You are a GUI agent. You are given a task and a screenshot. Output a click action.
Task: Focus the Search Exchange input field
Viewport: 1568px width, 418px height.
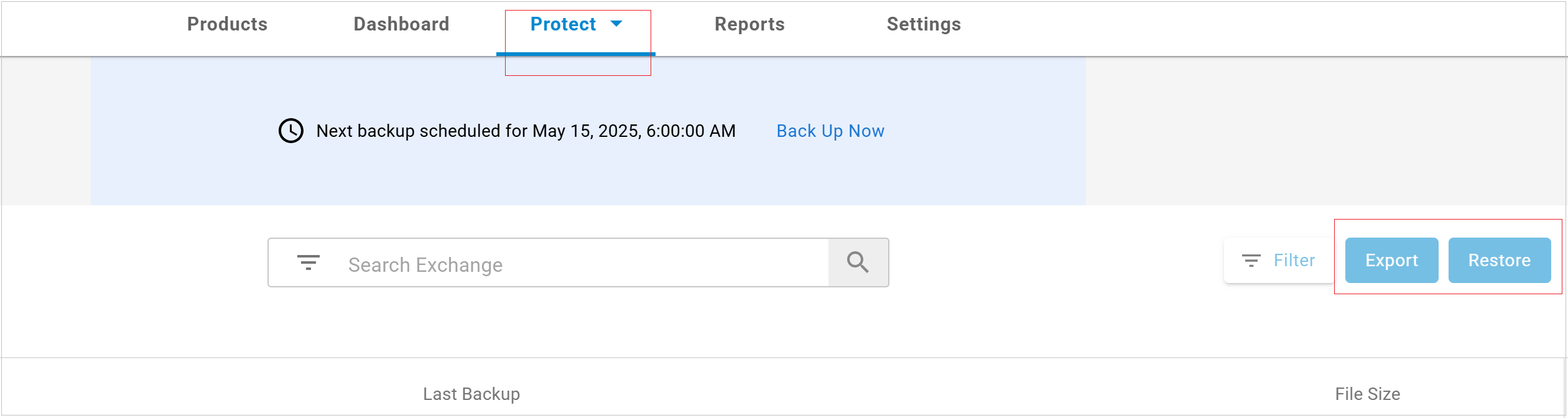click(582, 264)
